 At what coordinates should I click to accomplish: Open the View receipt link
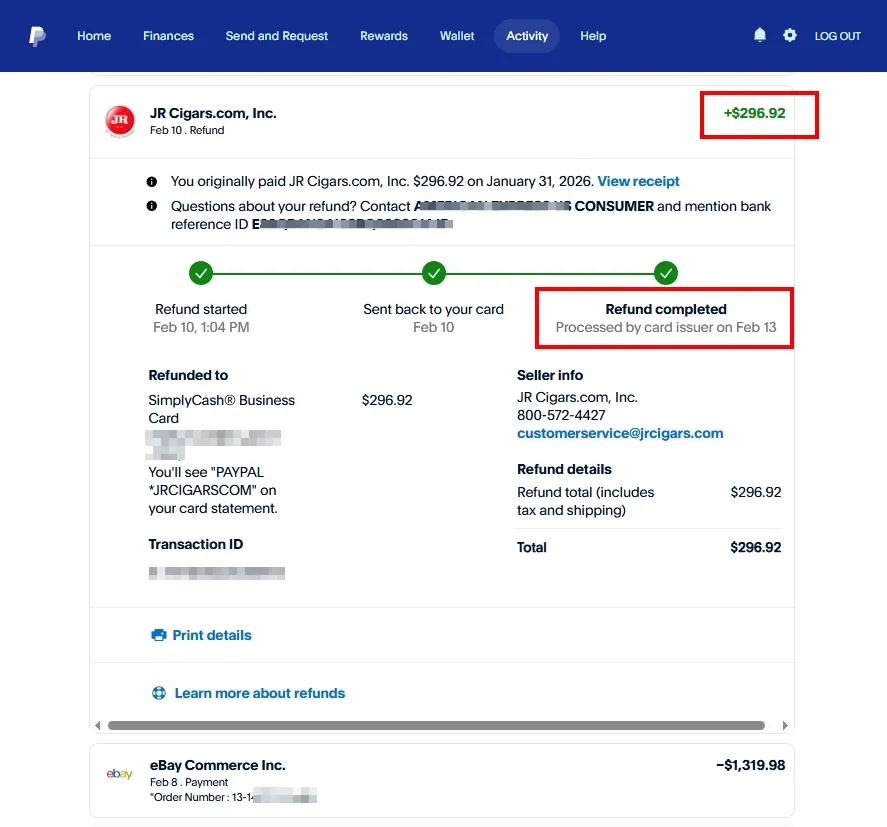[x=638, y=181]
